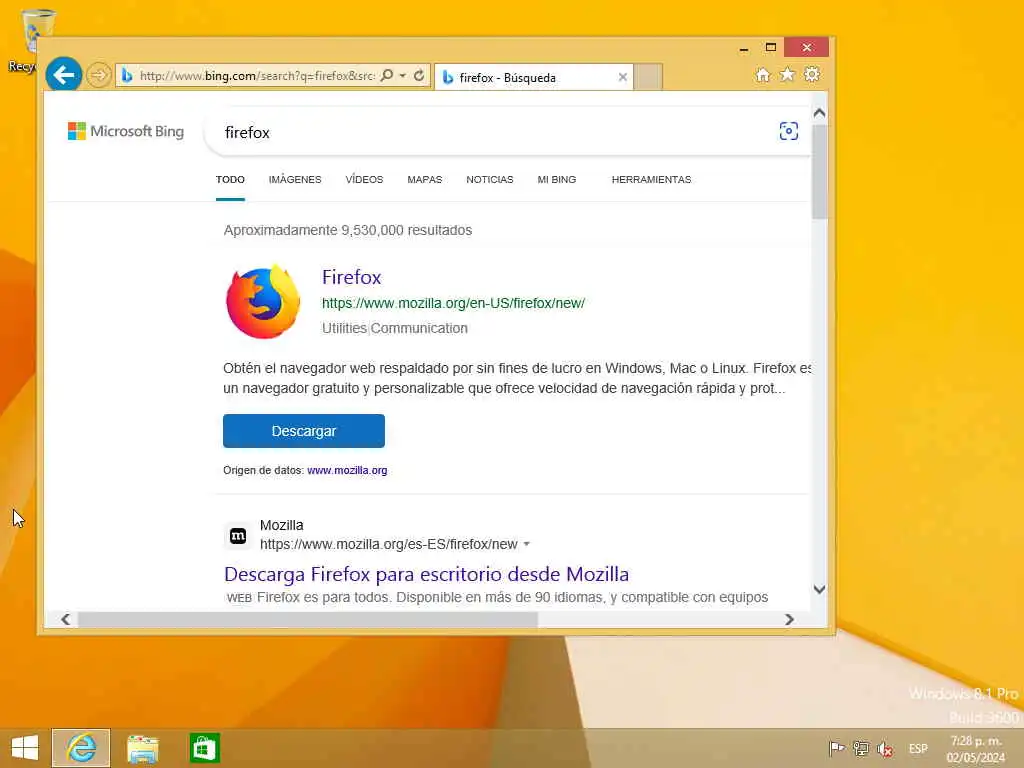Click the muted volume icon in tray
1024x768 pixels.
pyautogui.click(x=886, y=749)
